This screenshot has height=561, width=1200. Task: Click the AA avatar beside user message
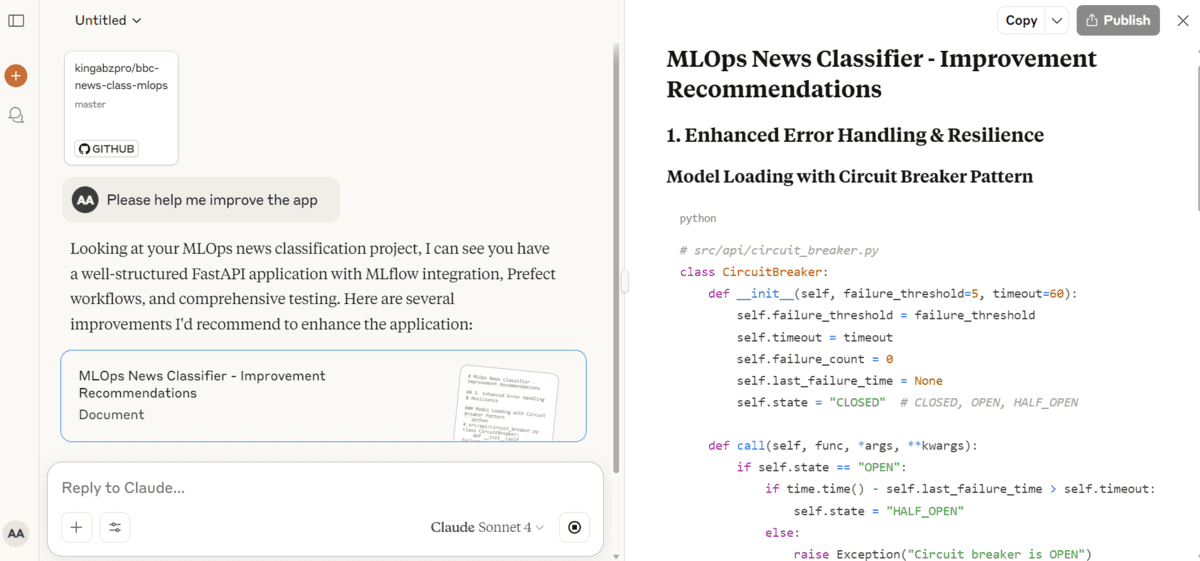85,200
